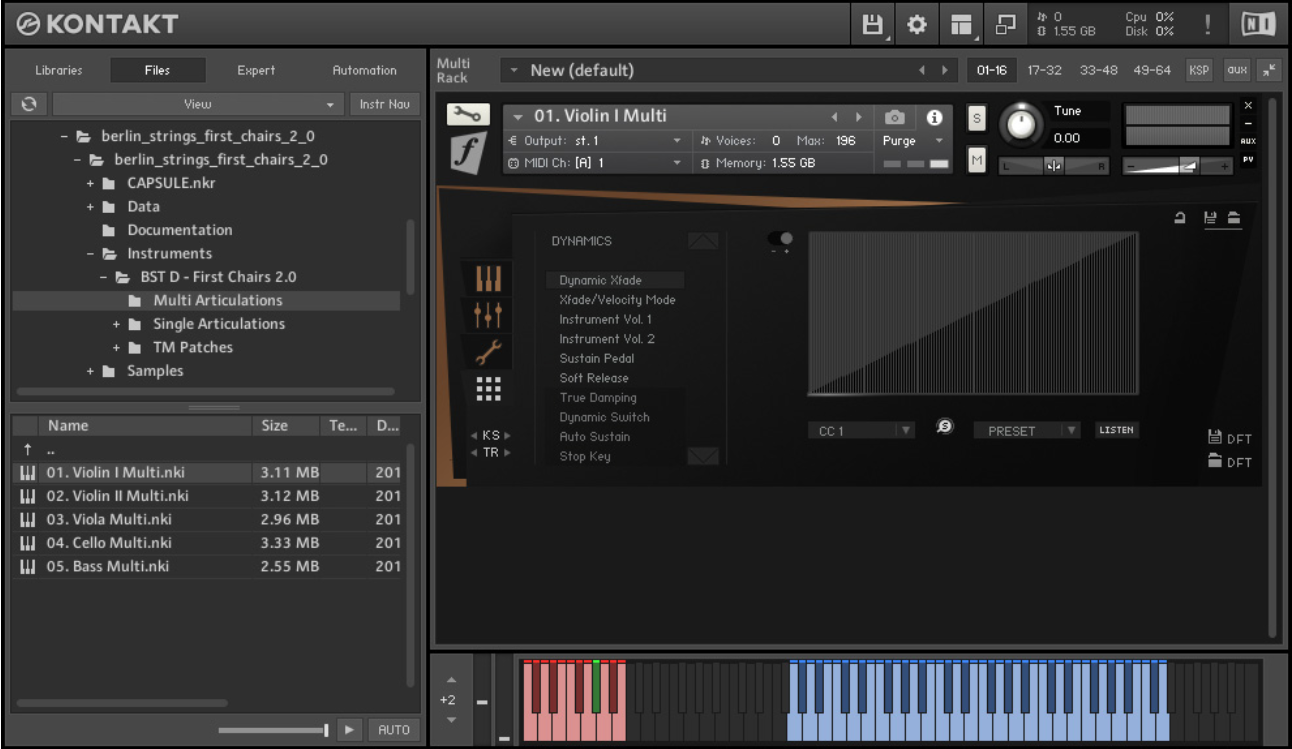1292x749 pixels.
Task: Click the lock icon above curve editor
Action: click(1180, 217)
